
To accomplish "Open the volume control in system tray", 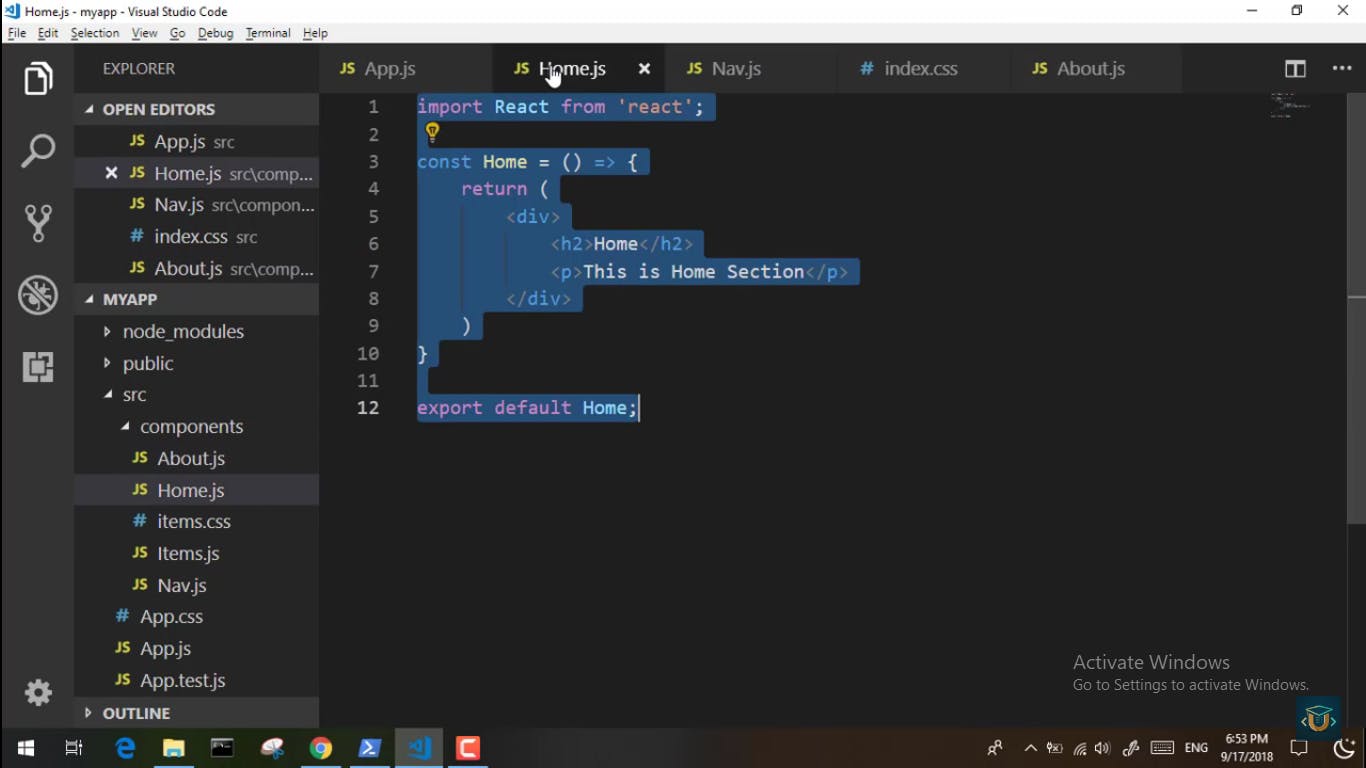I will click(1103, 748).
